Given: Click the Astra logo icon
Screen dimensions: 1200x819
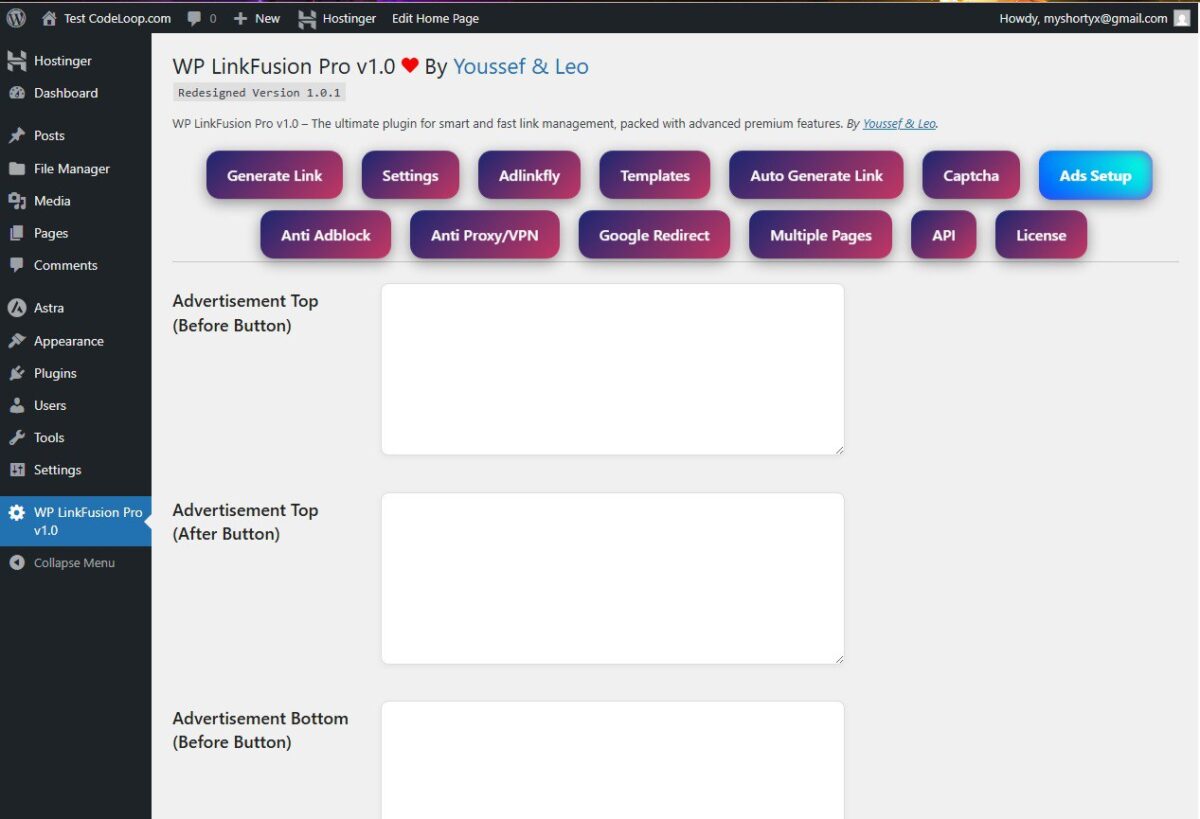Looking at the screenshot, I should (x=17, y=308).
